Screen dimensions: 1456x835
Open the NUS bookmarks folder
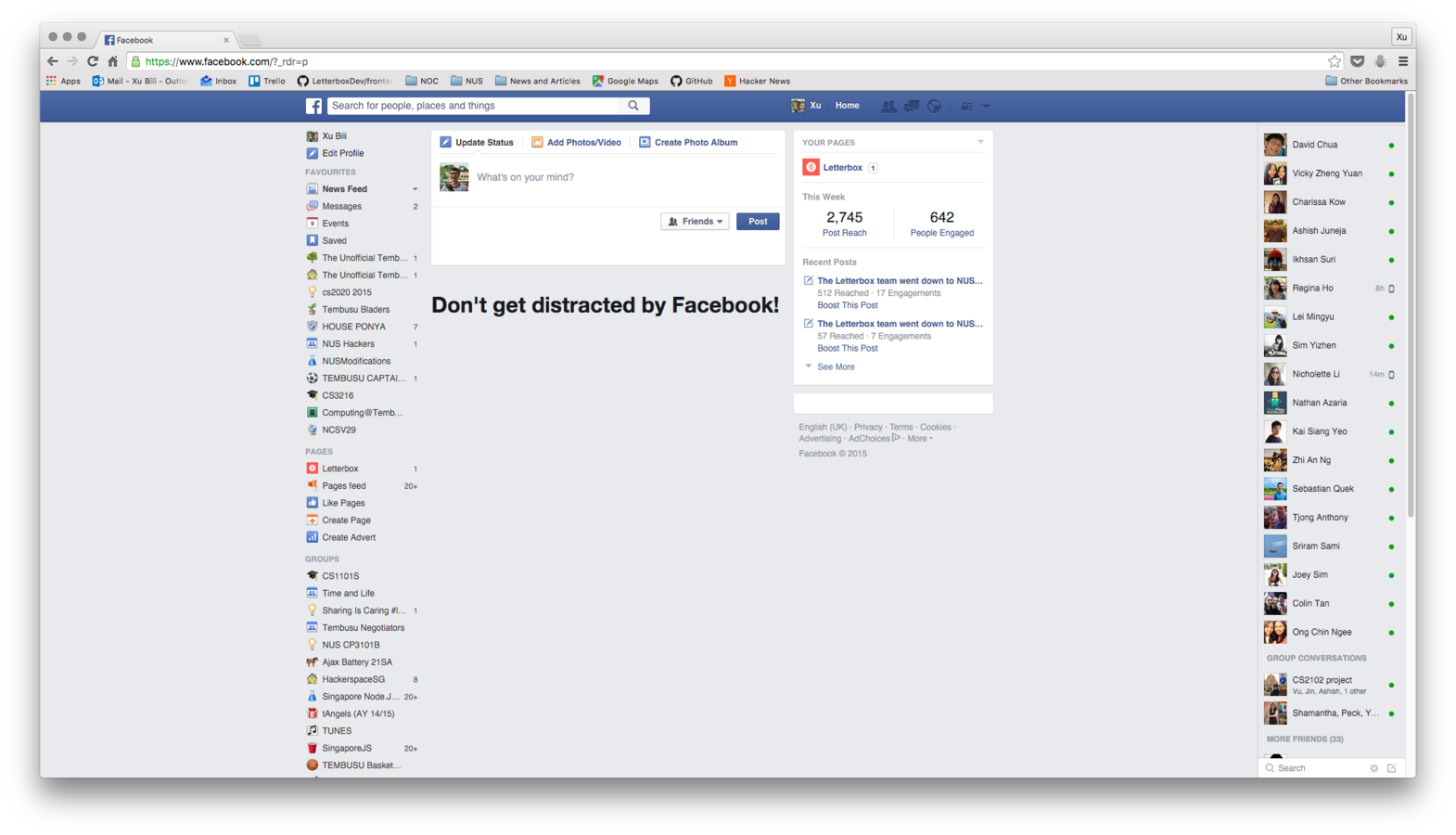(x=467, y=81)
